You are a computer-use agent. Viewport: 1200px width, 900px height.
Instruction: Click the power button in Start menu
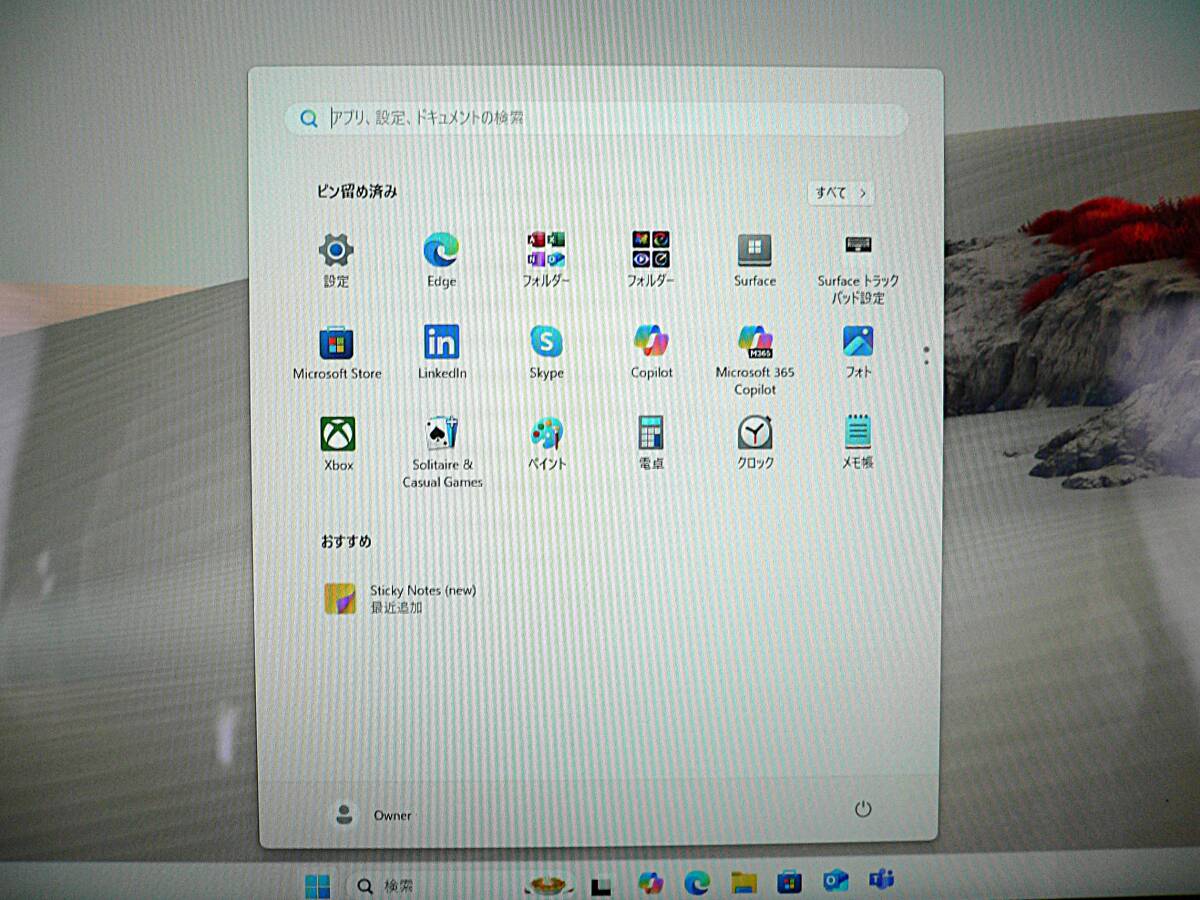[x=863, y=810]
